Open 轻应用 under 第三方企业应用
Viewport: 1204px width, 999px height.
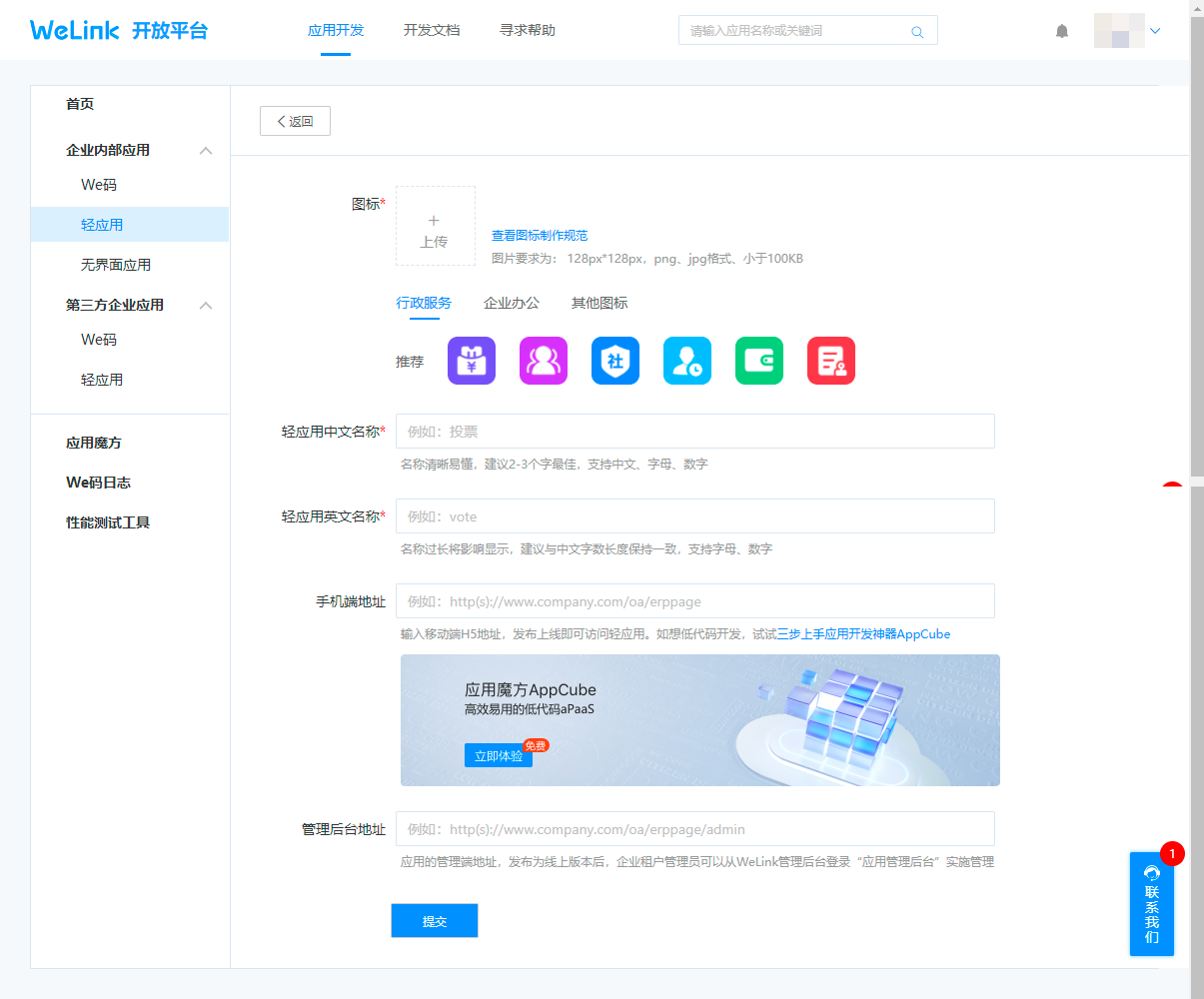pos(102,380)
